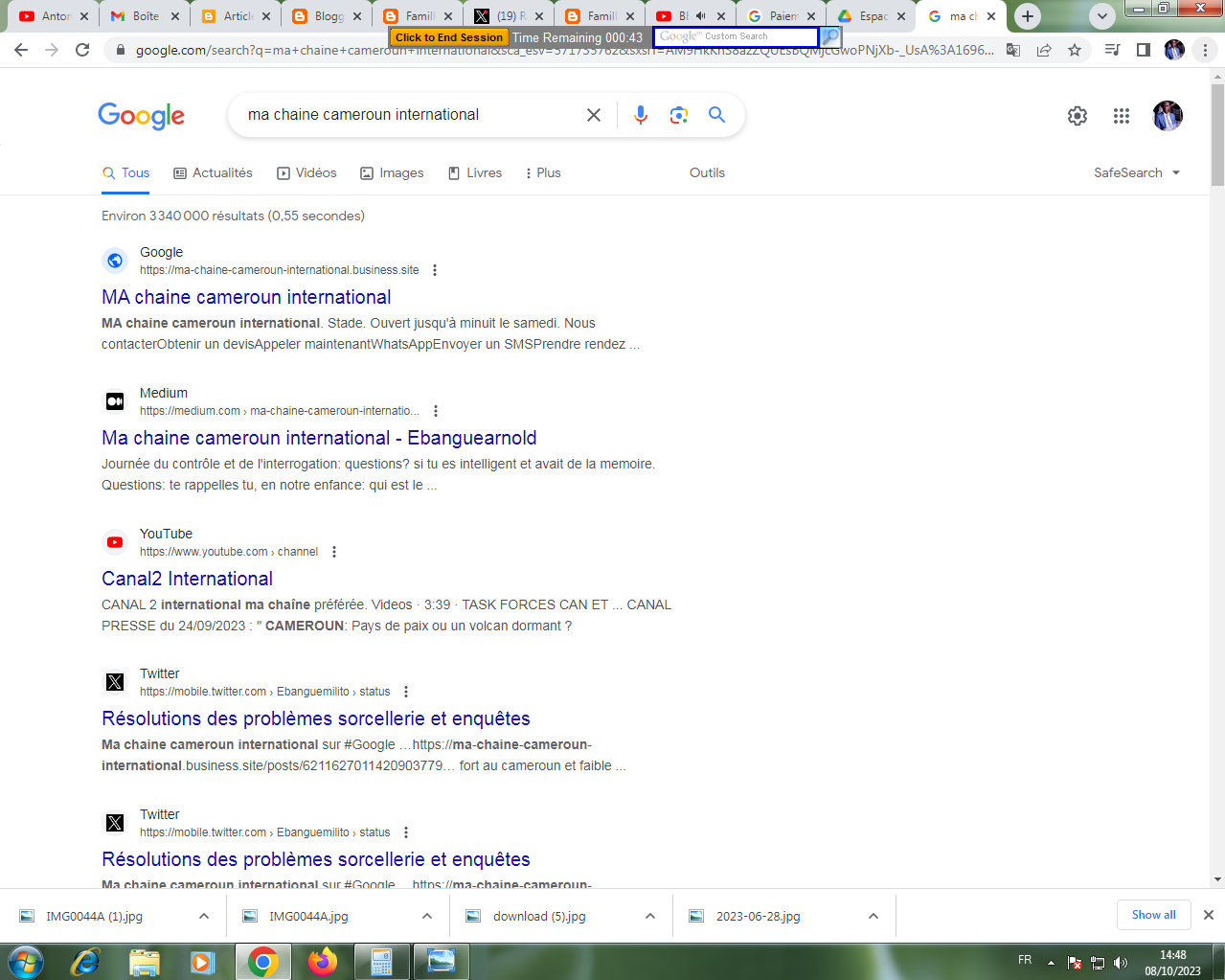Viewport: 1225px width, 980px height.
Task: Bookmark this page with star icon
Action: [x=1075, y=50]
